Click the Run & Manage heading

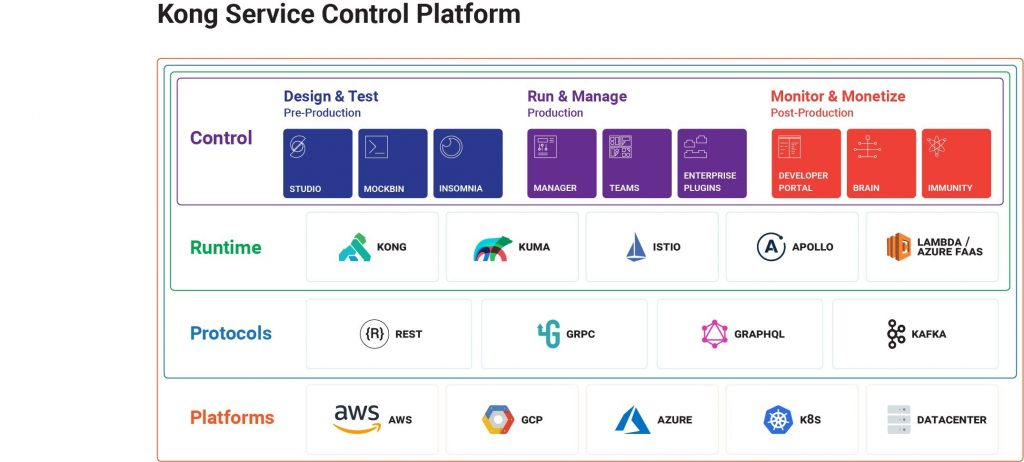click(x=577, y=97)
